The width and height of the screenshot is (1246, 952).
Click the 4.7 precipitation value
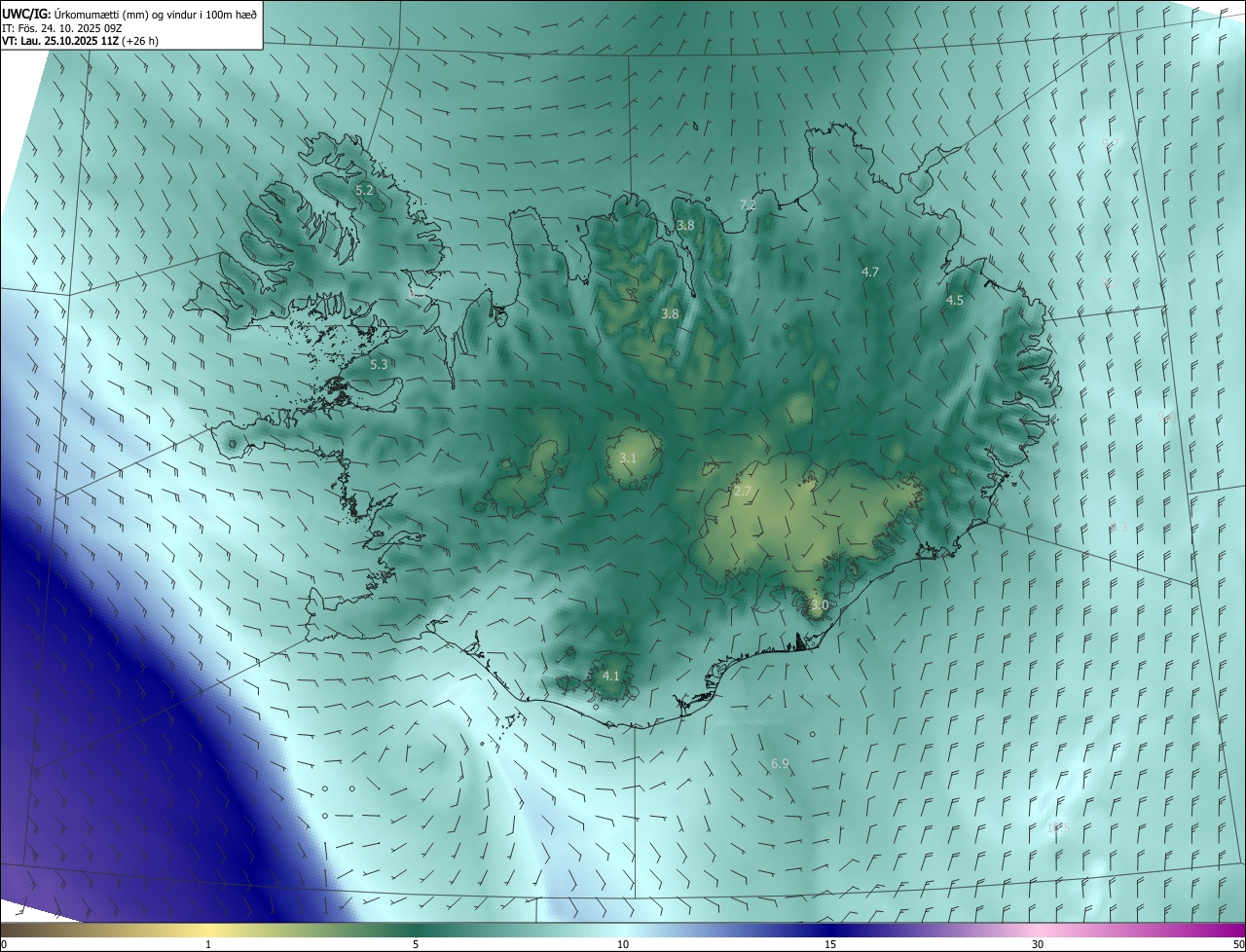coord(871,272)
